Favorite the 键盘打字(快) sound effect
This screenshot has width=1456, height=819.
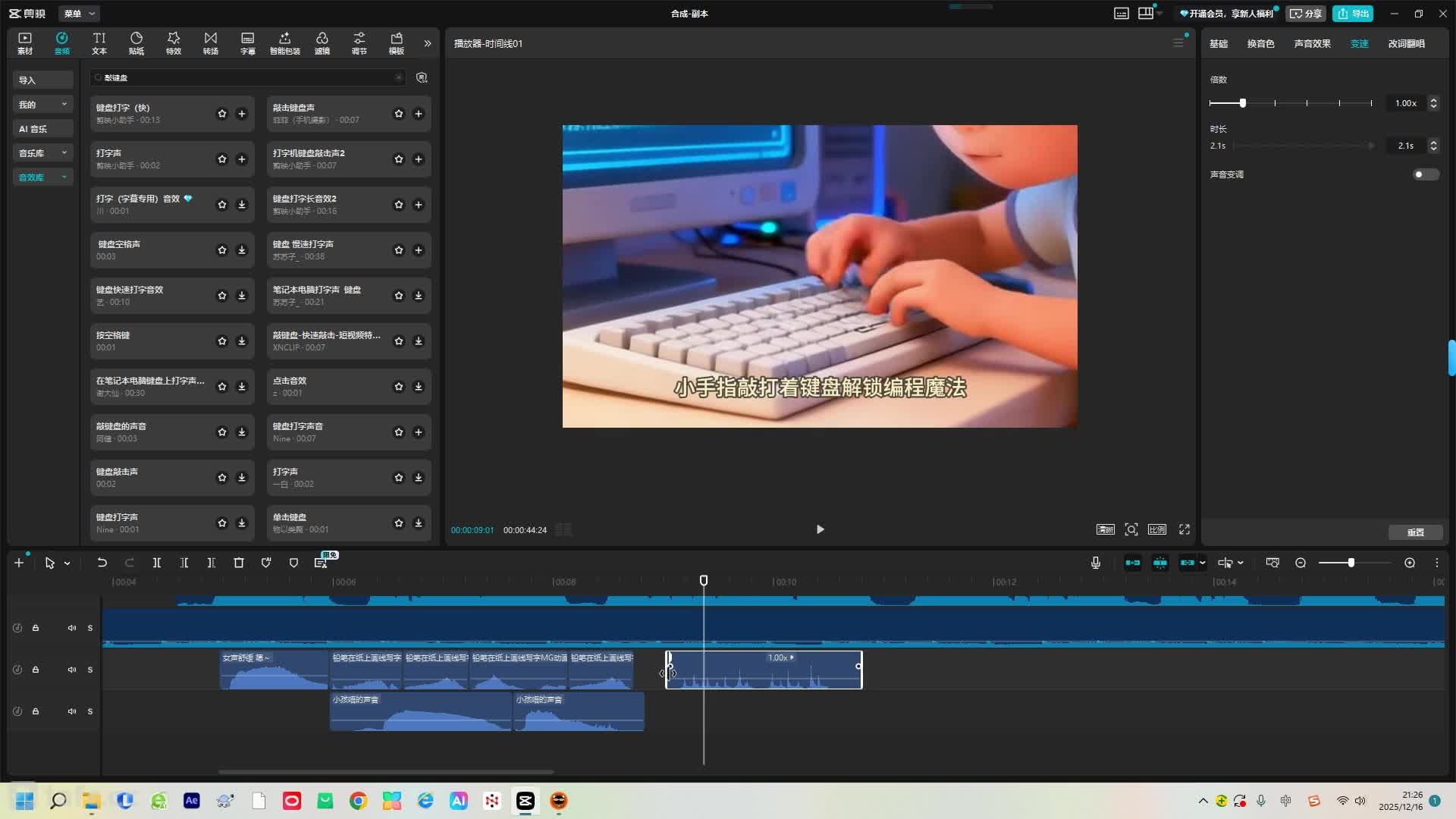pos(222,114)
